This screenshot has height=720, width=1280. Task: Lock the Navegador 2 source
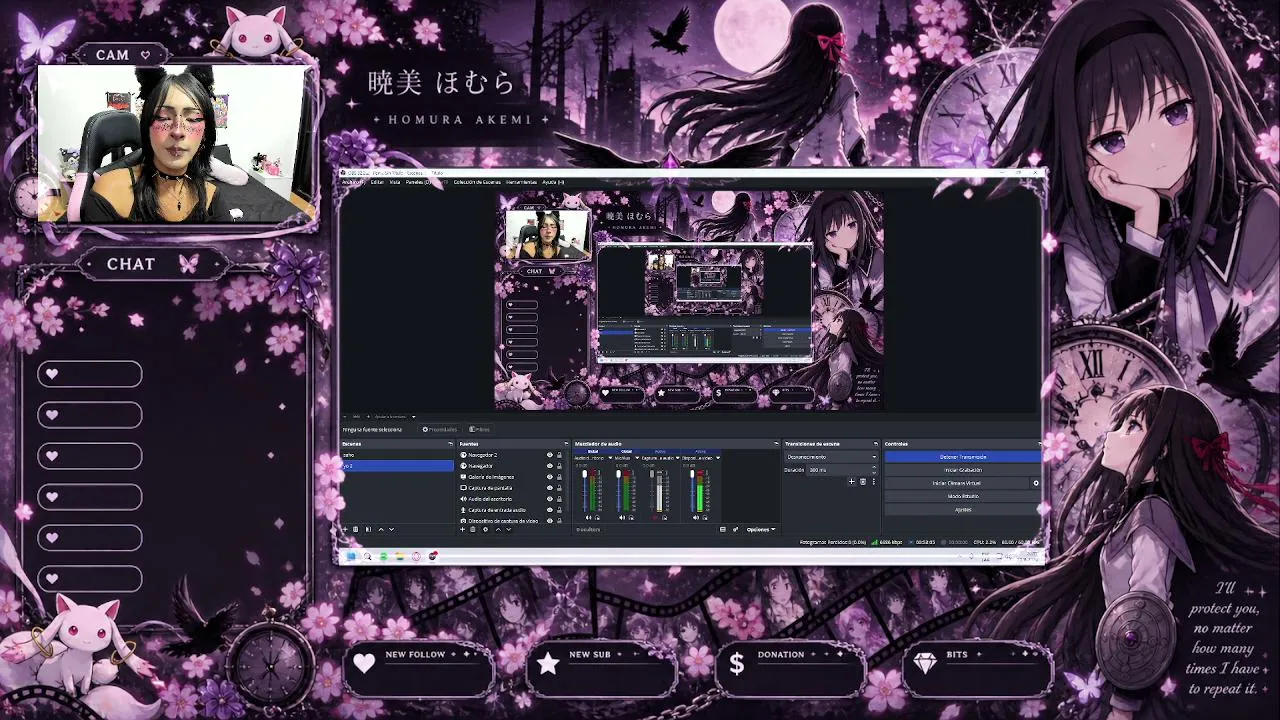point(559,455)
